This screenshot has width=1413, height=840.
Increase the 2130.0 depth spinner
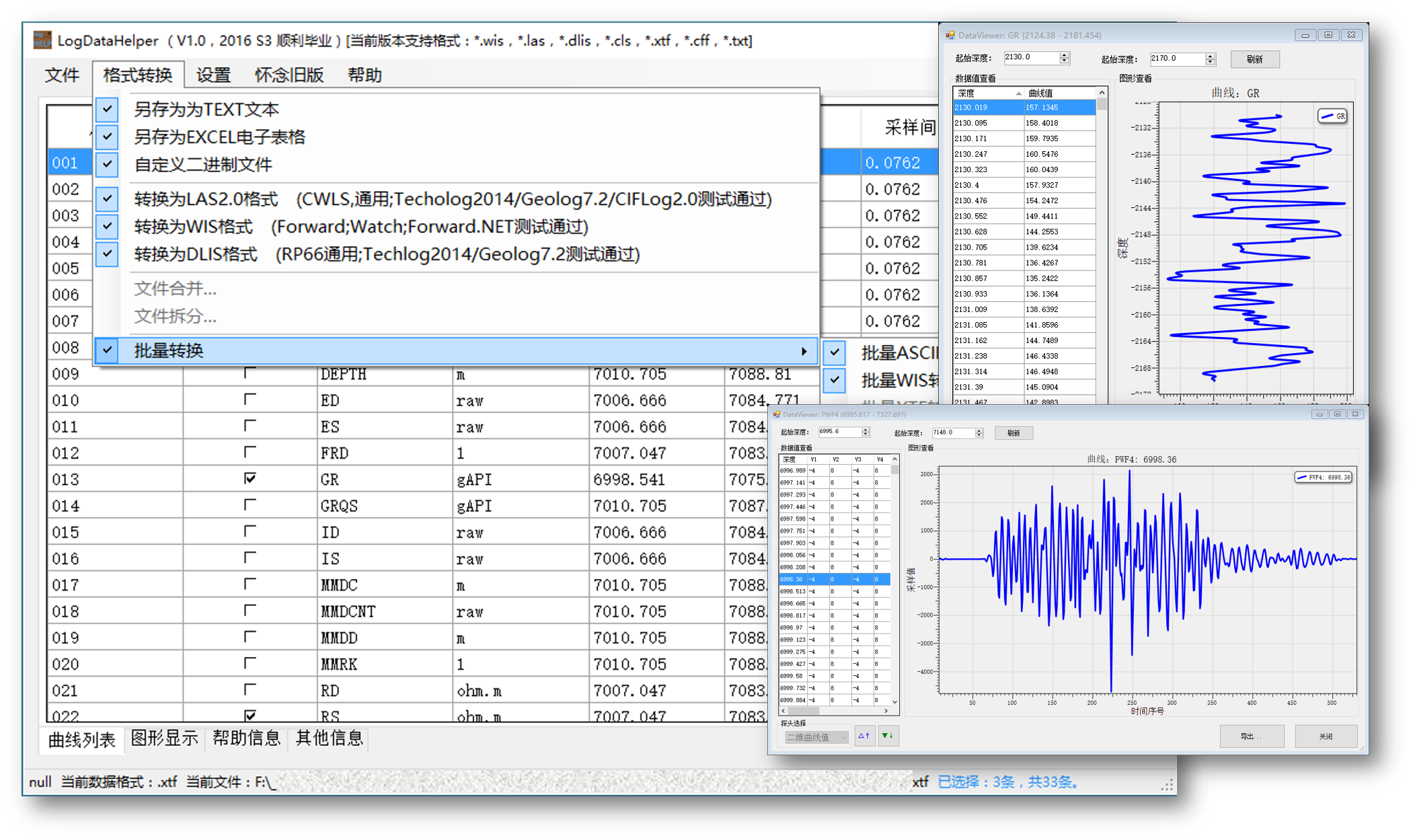click(x=1065, y=55)
